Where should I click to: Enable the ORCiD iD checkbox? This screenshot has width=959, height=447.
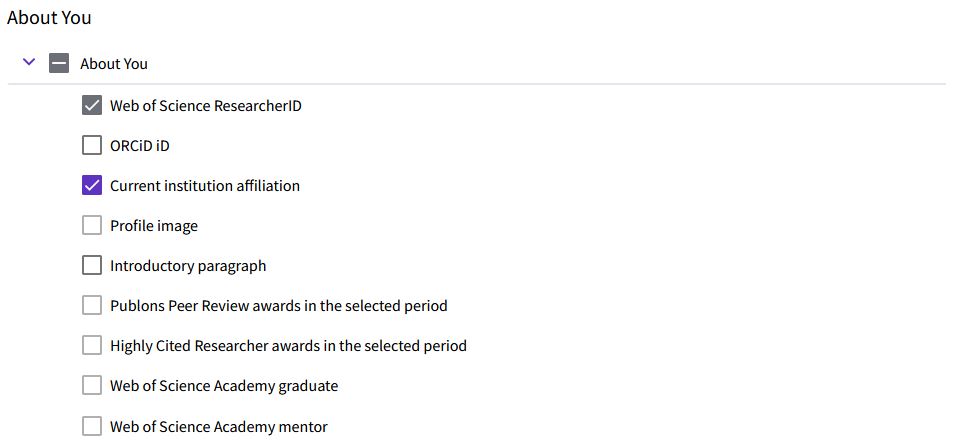(92, 145)
